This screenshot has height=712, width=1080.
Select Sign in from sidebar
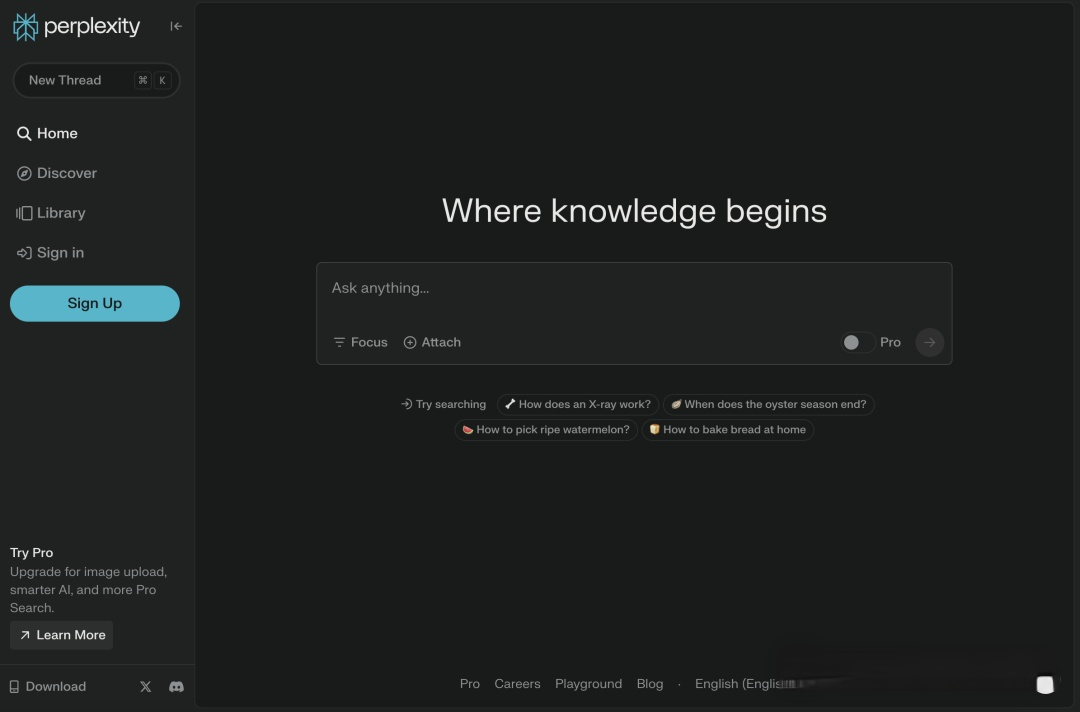50,253
